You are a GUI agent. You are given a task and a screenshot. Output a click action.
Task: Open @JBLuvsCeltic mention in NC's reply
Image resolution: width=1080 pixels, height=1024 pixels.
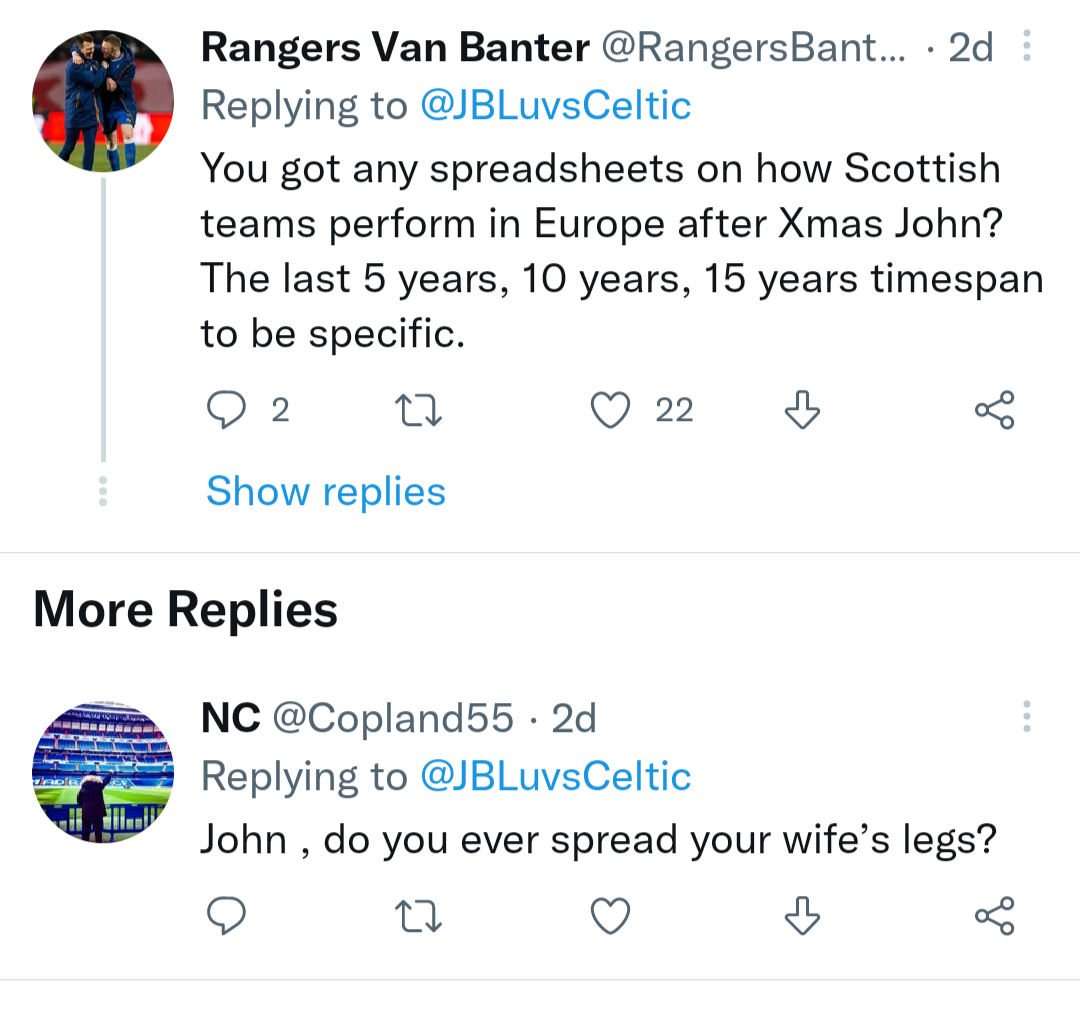point(555,777)
